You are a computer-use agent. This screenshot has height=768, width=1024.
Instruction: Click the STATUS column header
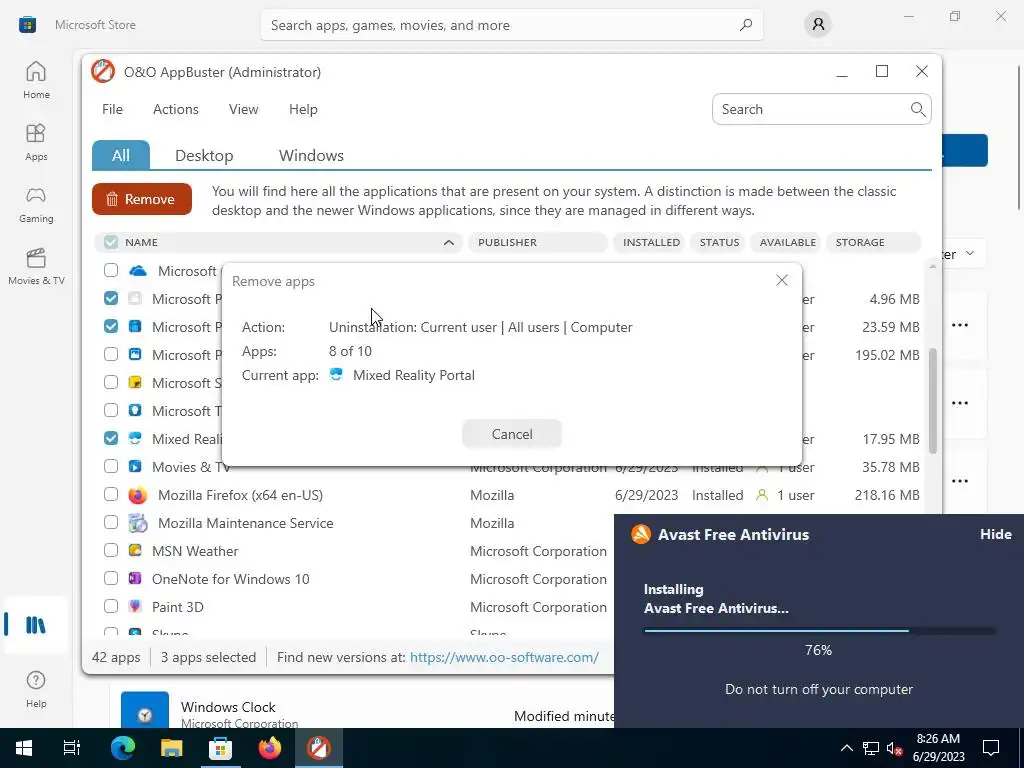click(719, 242)
